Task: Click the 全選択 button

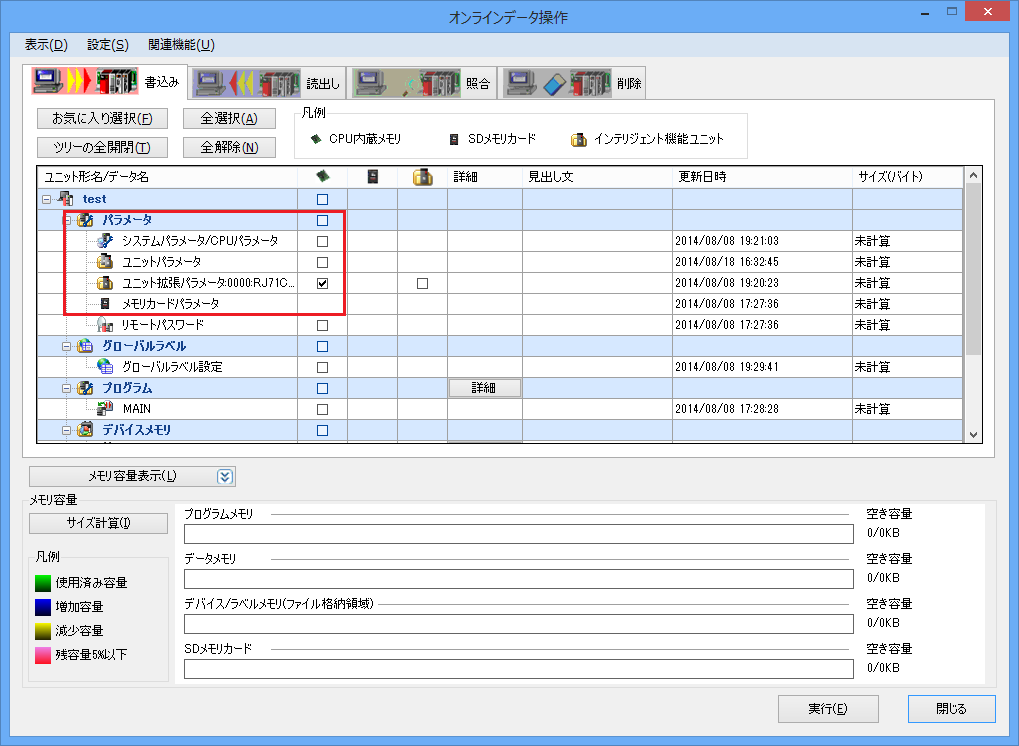Action: coord(227,117)
